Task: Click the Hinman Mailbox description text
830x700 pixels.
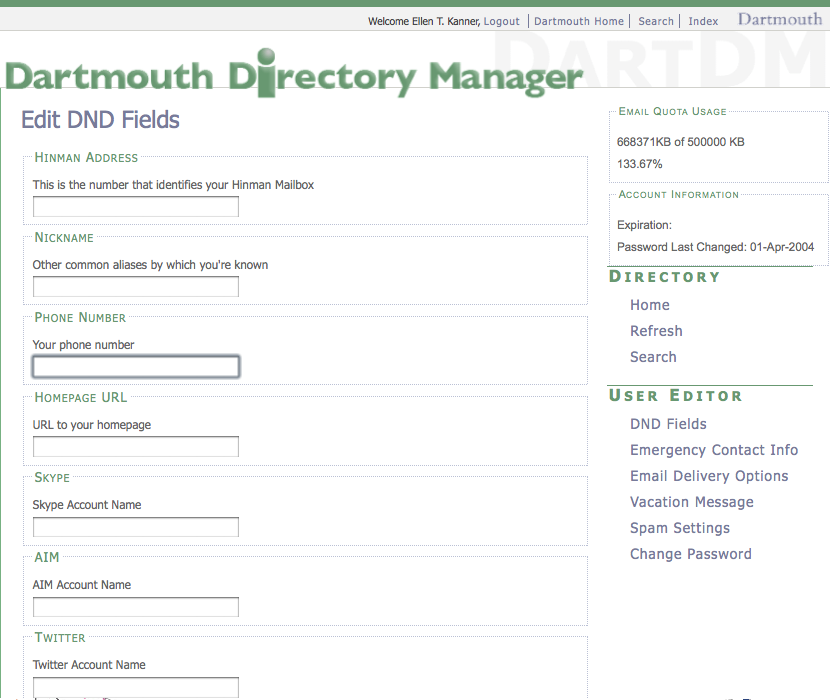Action: (x=173, y=185)
